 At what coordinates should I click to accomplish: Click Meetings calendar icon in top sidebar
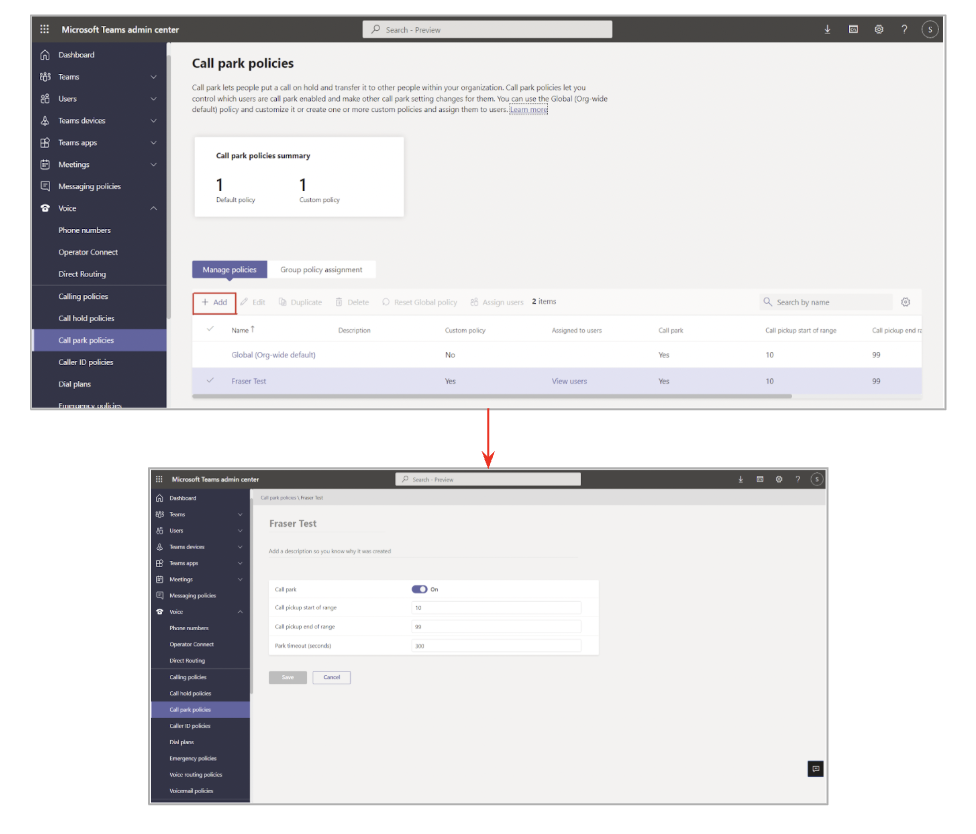coord(45,164)
